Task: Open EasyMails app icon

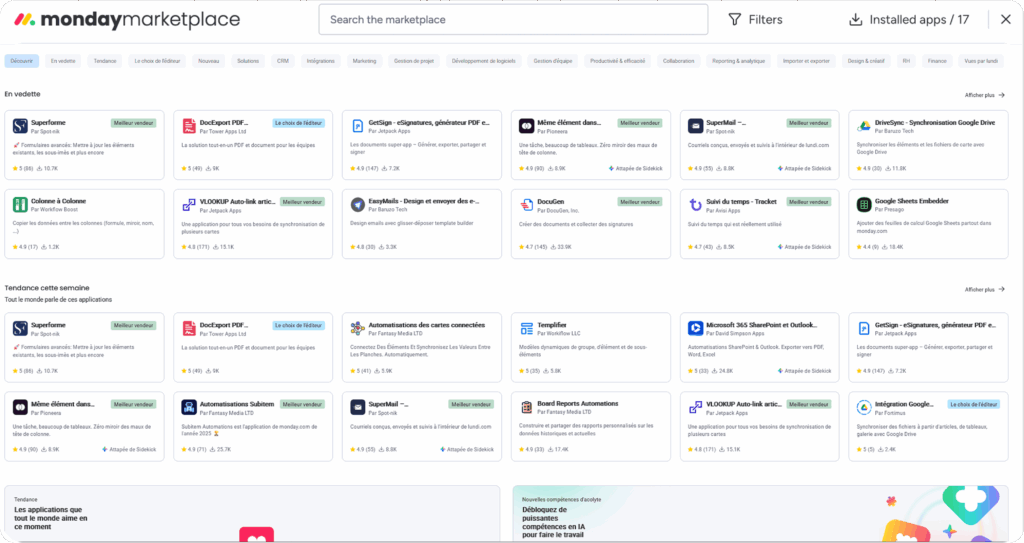Action: pos(357,205)
